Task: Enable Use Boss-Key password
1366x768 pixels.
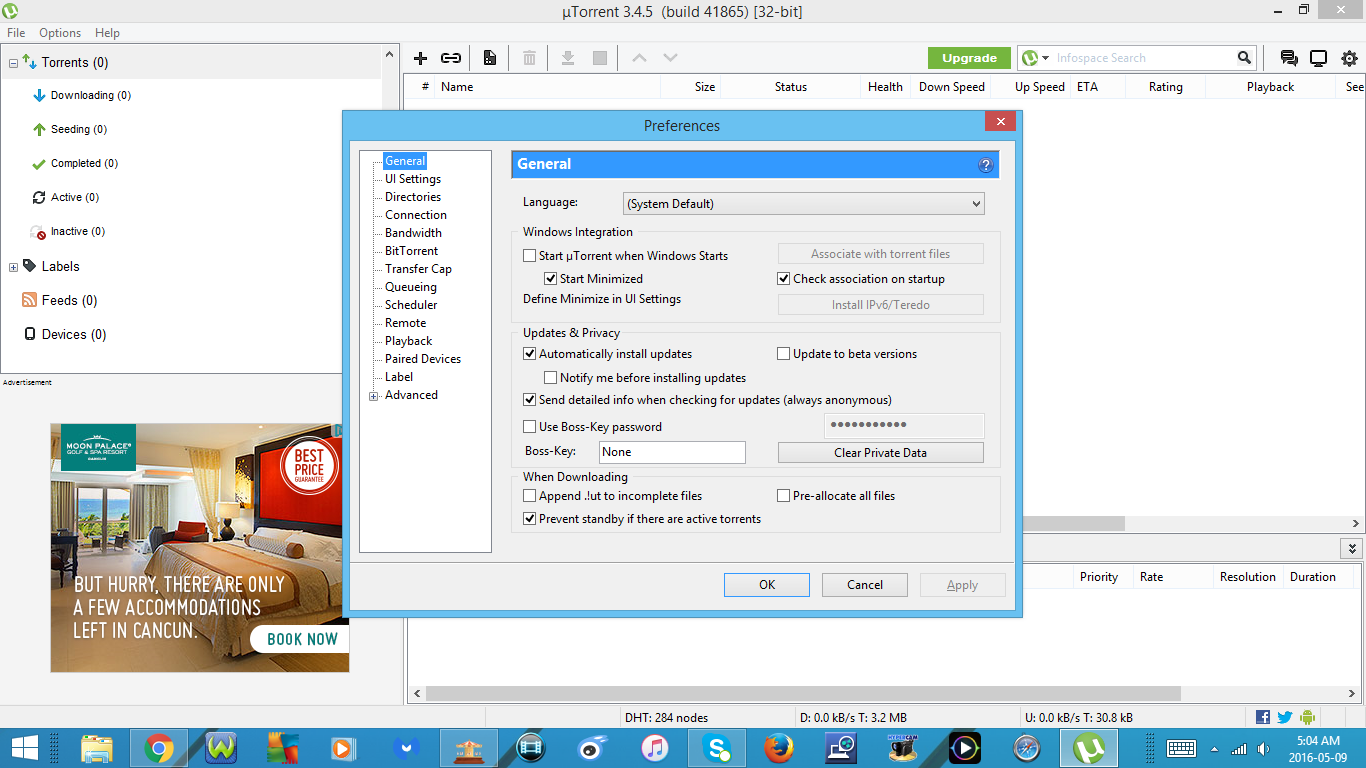Action: click(530, 427)
